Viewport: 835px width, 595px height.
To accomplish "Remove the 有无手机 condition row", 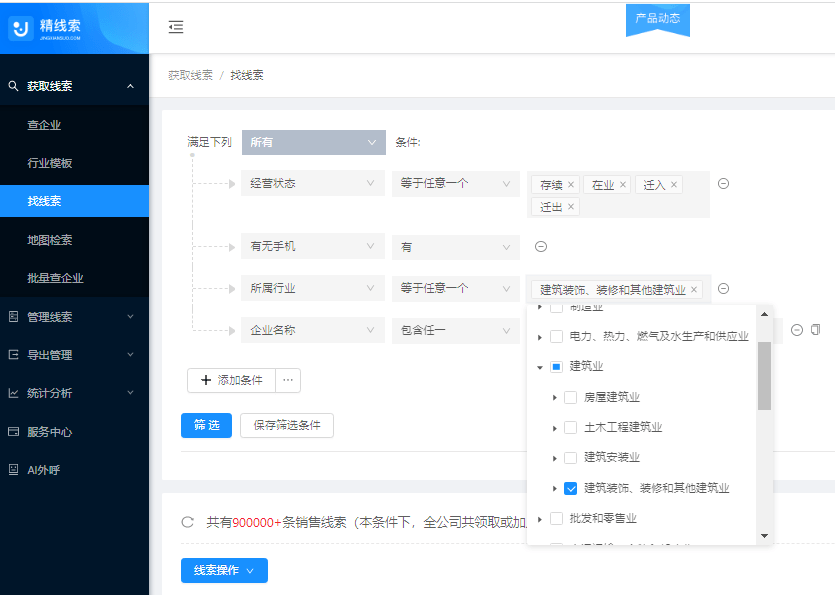I will 540,247.
